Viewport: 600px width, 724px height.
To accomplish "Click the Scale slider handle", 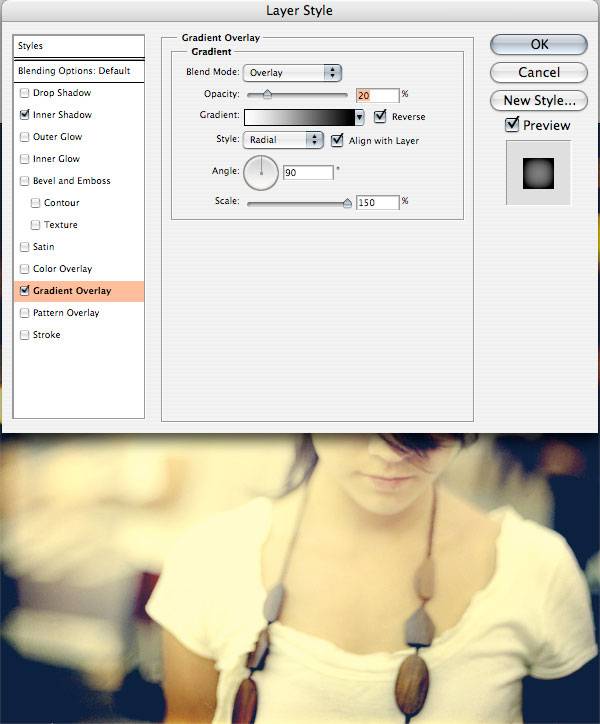I will pyautogui.click(x=347, y=203).
